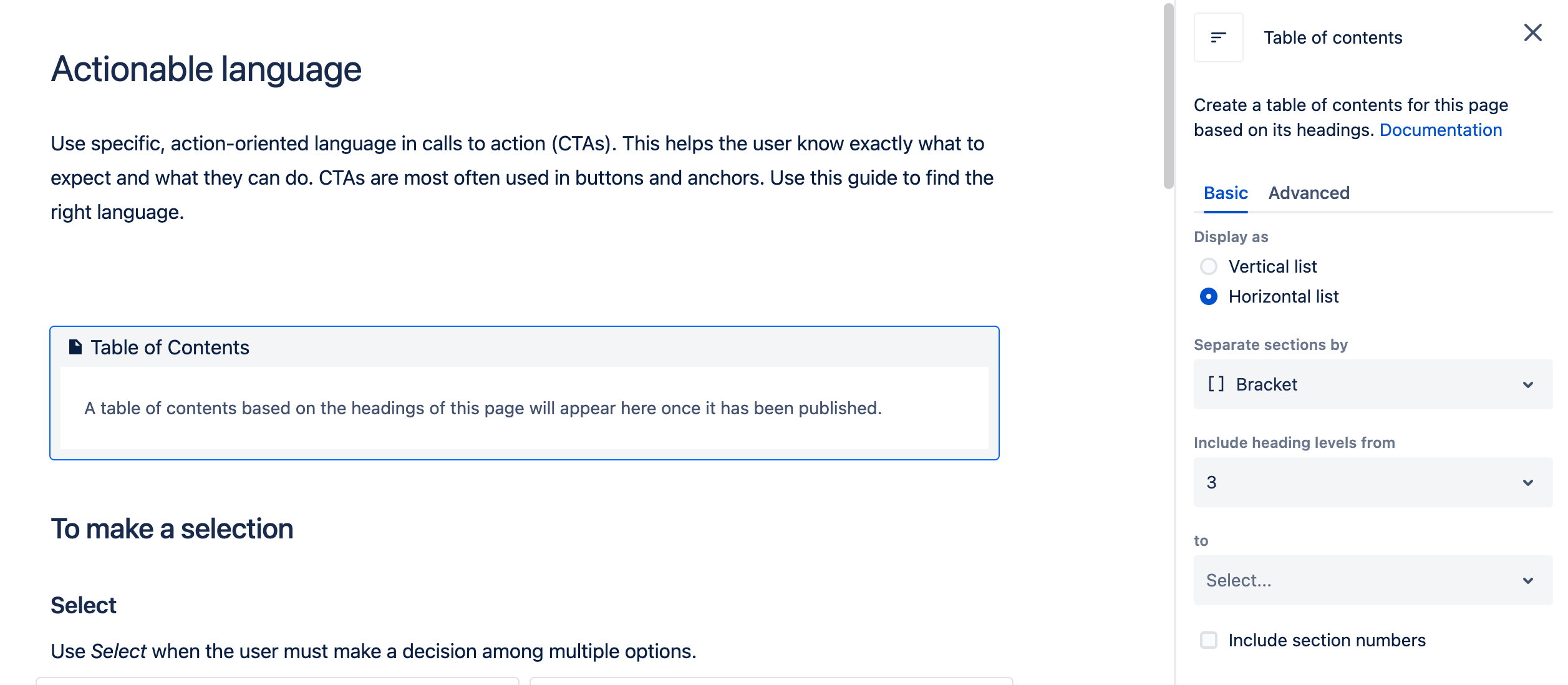Click the page icon in Table of Contents header
The image size is (1568, 685).
tap(75, 347)
